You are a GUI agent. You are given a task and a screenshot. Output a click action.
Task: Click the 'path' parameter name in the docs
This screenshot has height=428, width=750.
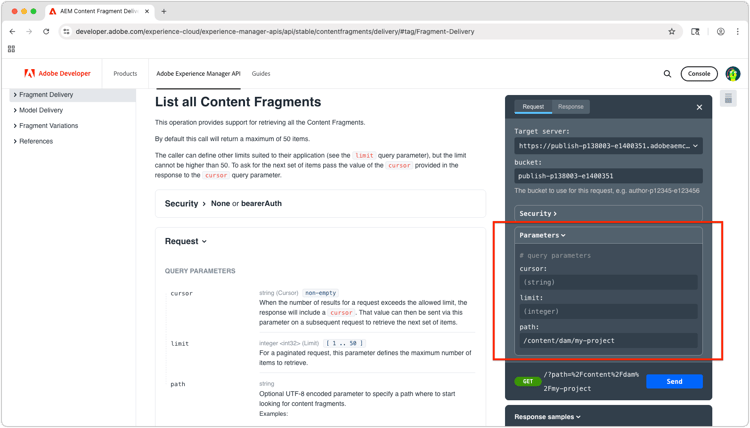(178, 384)
